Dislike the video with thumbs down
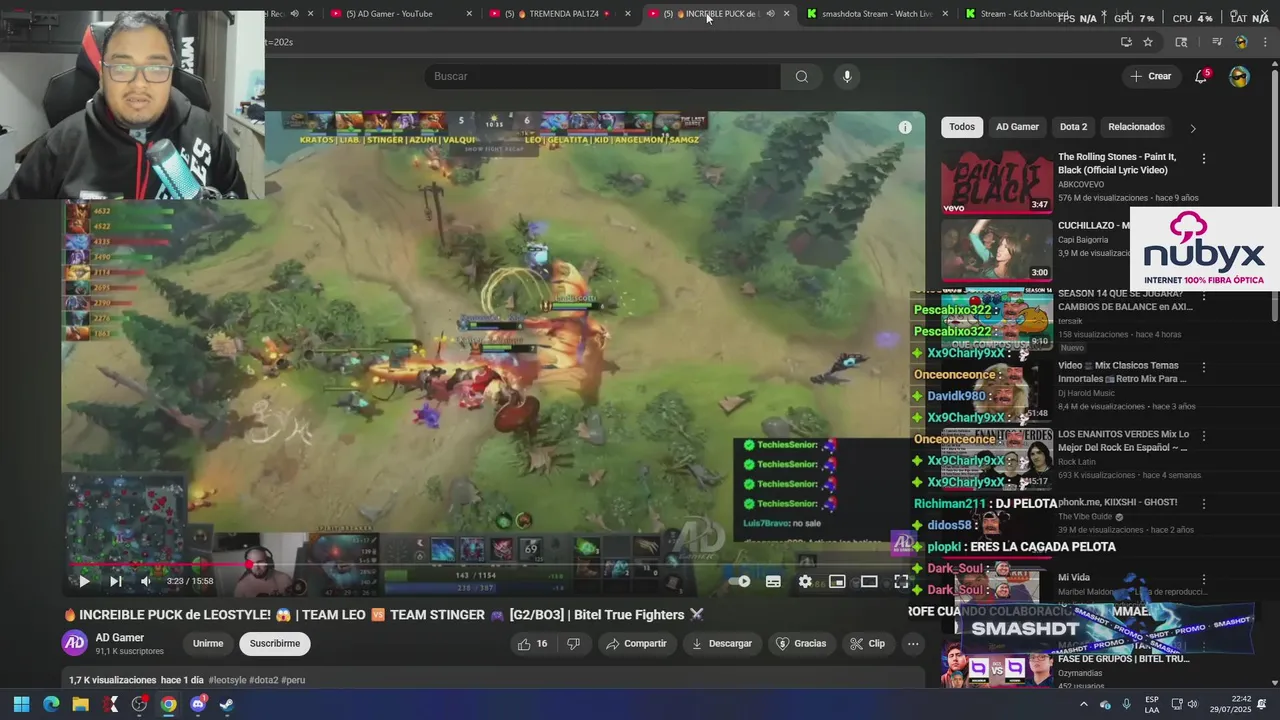1280x720 pixels. pos(573,644)
